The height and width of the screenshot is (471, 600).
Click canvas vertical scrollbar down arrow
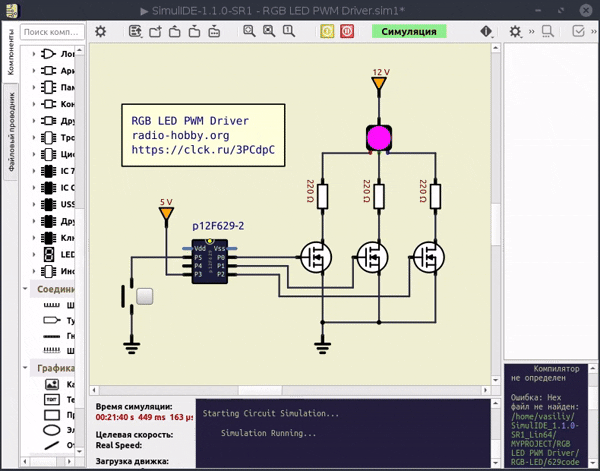496,380
